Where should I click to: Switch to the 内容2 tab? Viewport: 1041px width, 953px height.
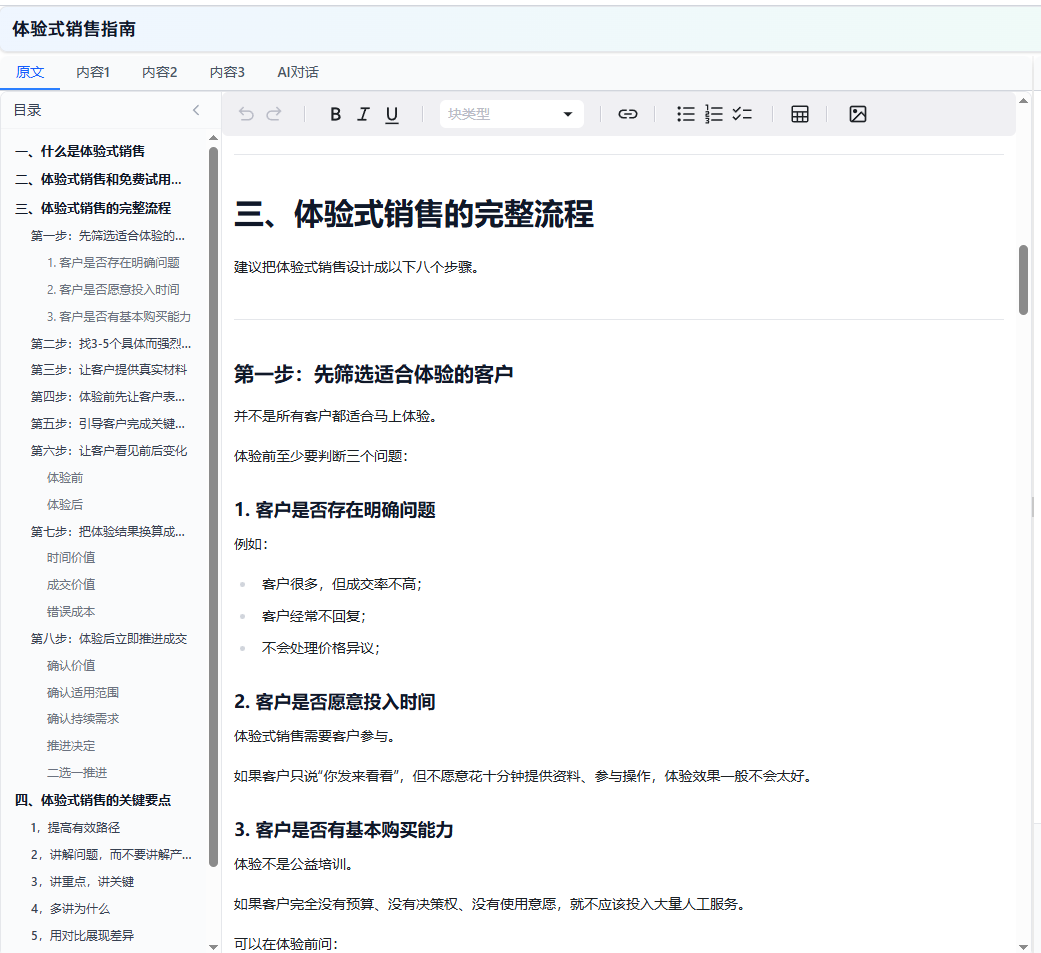159,72
